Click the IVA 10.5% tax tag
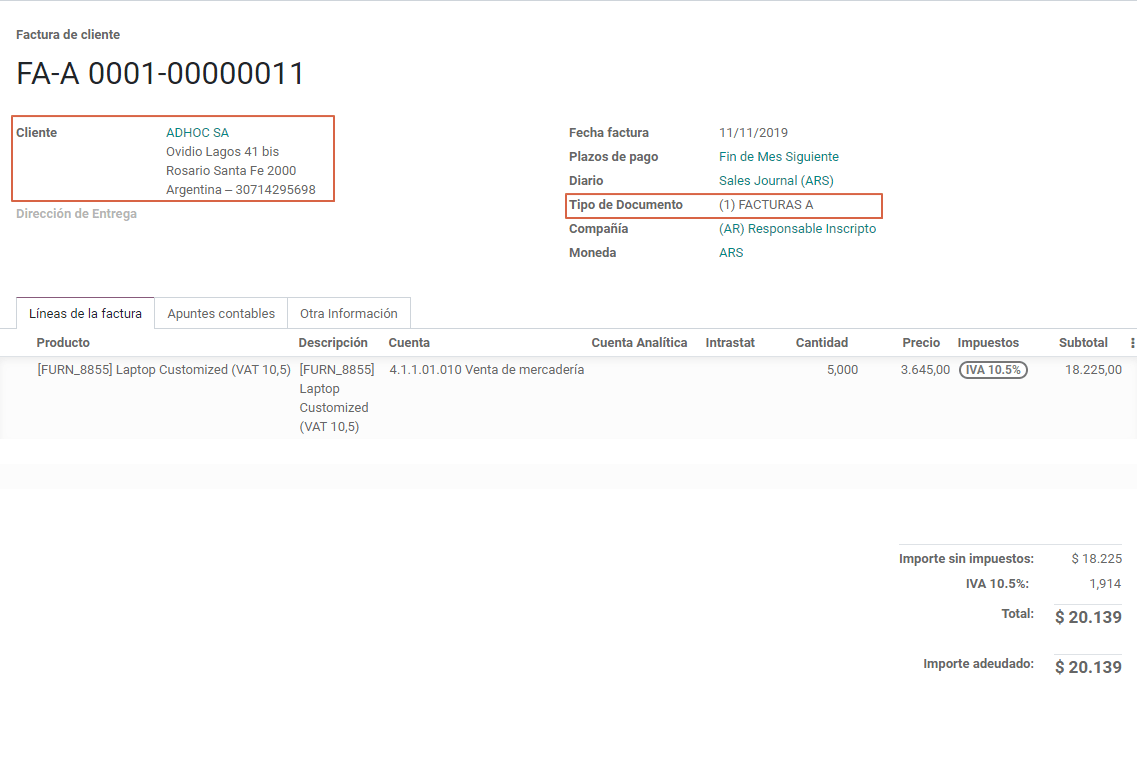The image size is (1137, 768). (992, 370)
